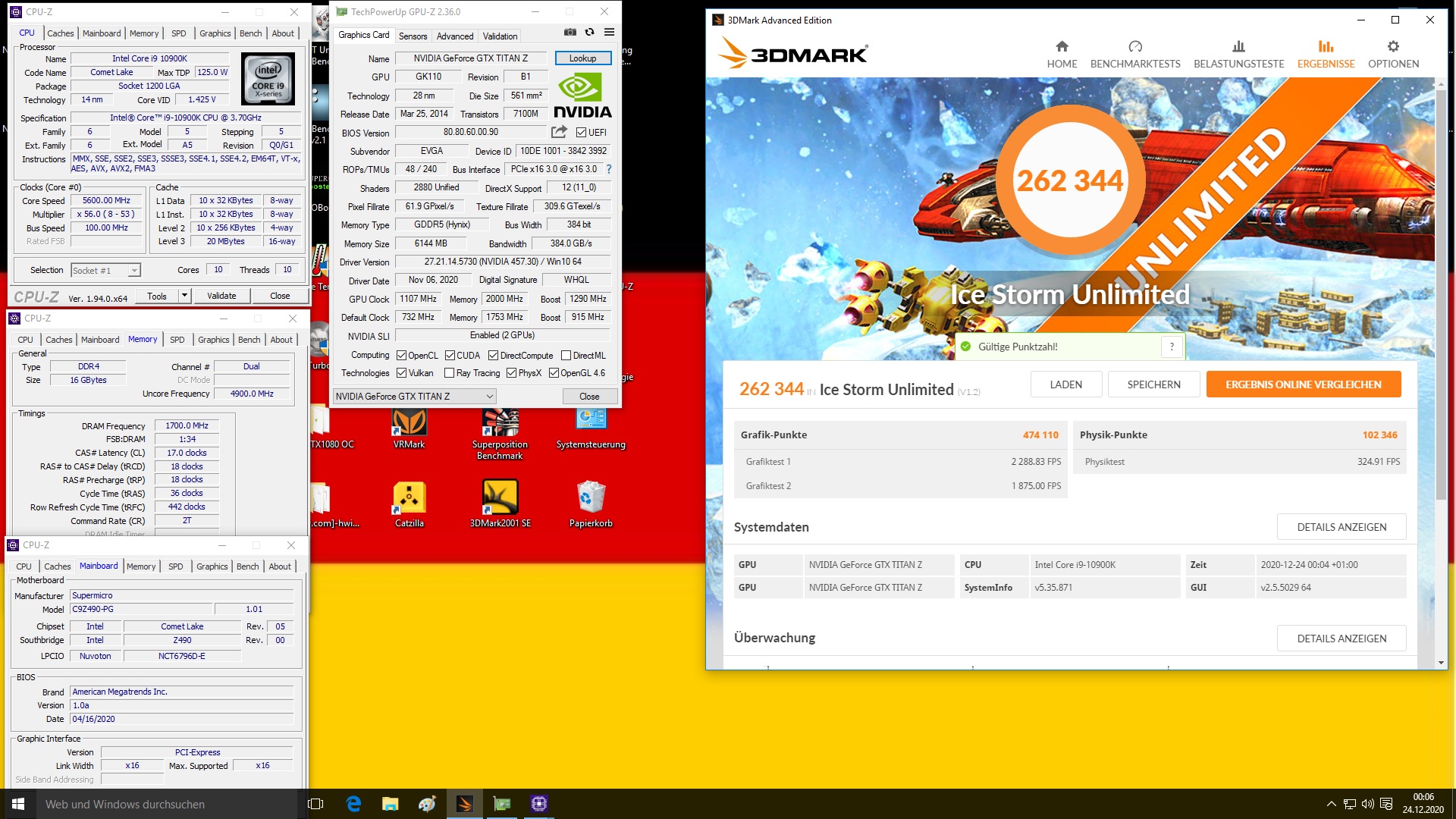Click bus interface question mark icon
The height and width of the screenshot is (819, 1456).
click(x=608, y=169)
